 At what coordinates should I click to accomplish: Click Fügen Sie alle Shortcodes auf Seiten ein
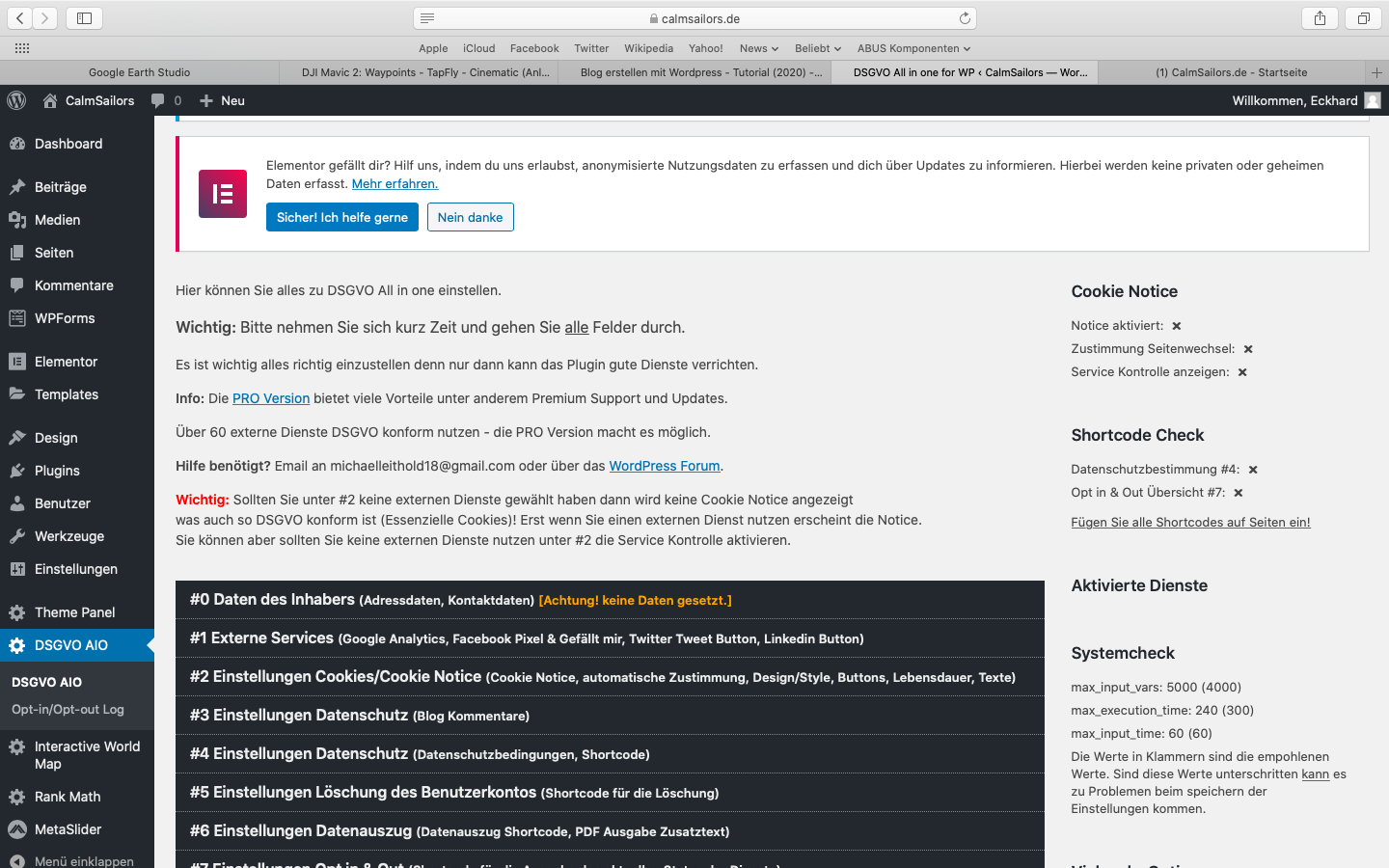click(1190, 522)
